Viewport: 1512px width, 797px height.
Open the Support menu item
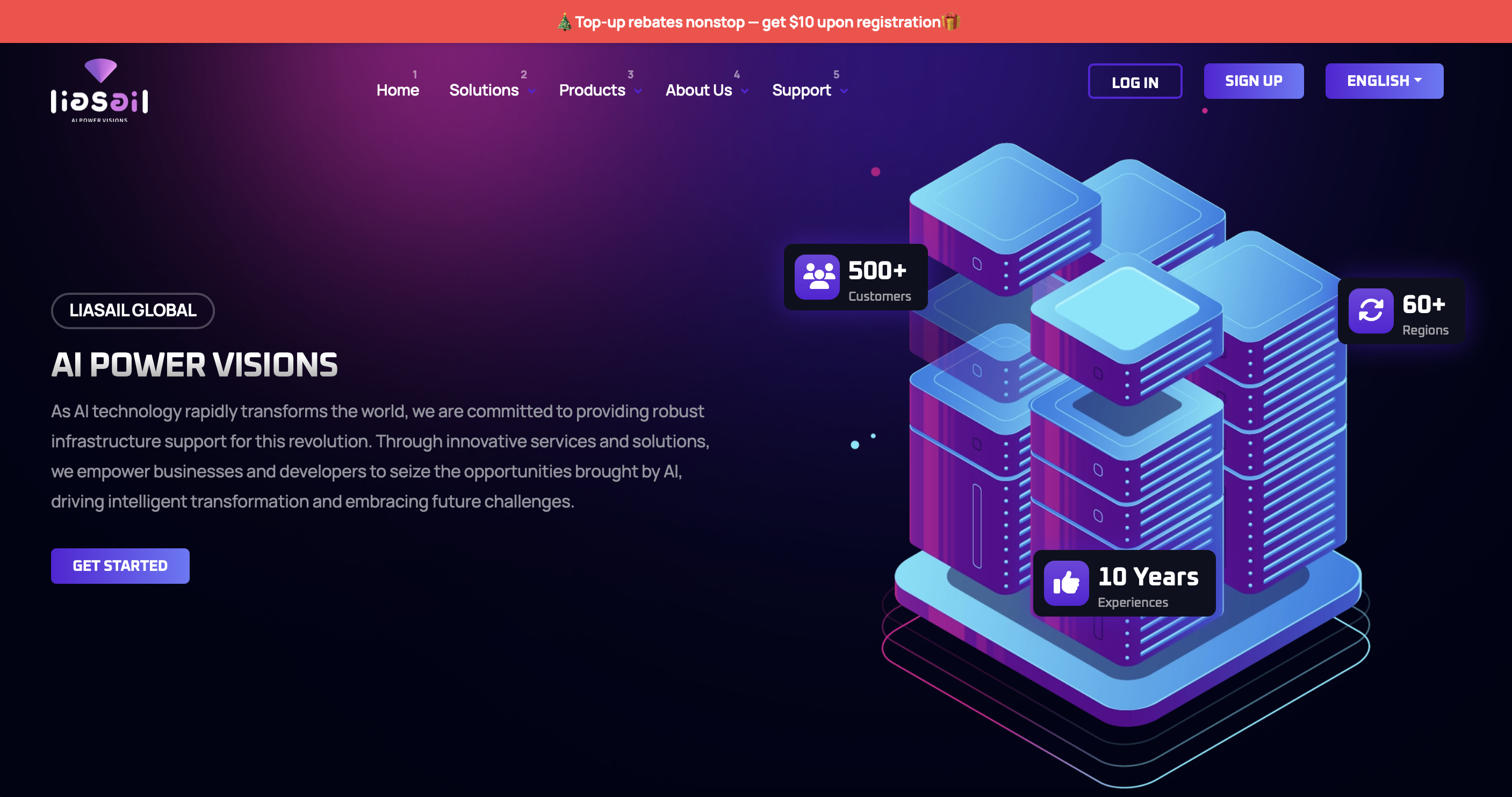click(x=801, y=90)
